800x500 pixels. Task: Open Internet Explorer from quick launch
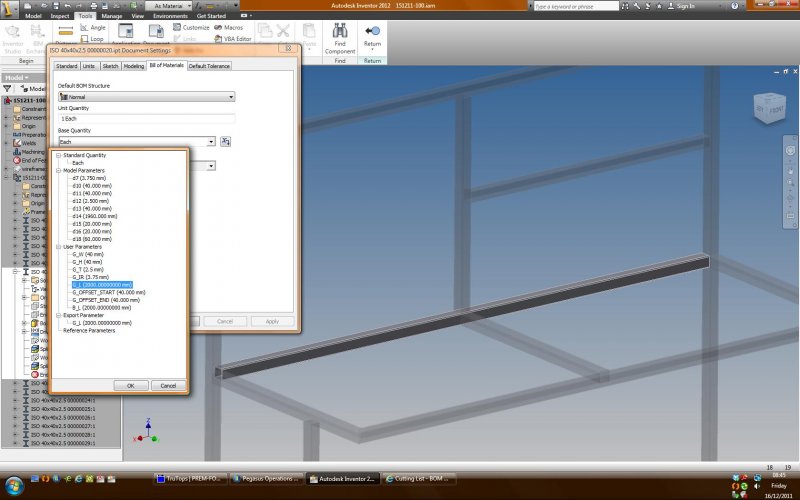(79, 479)
